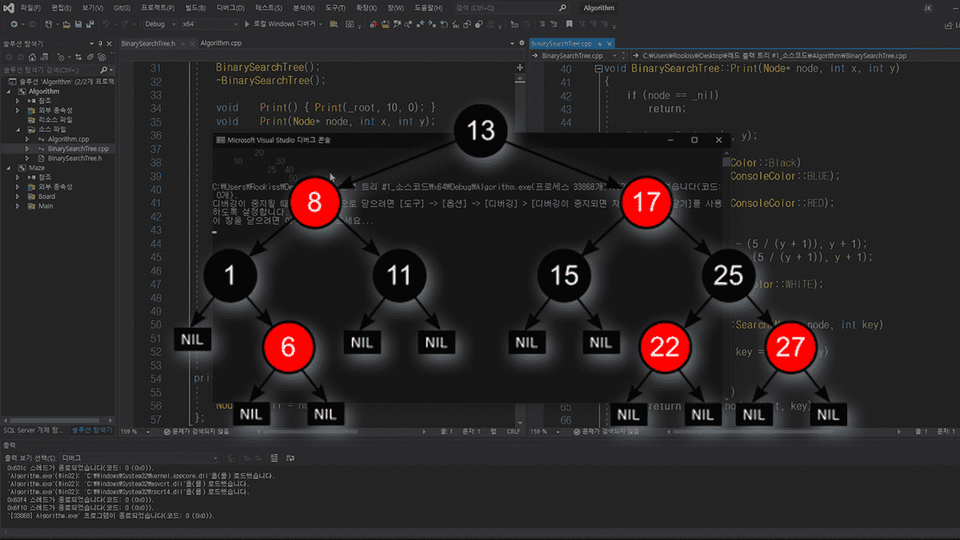Switch to 솔루션 탐색기 bottom tab

[92, 430]
